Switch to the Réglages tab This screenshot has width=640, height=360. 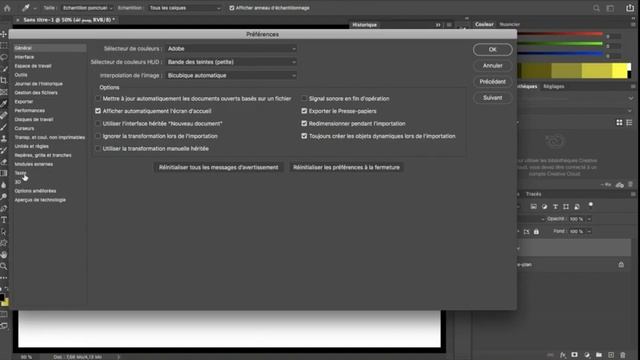coord(554,87)
